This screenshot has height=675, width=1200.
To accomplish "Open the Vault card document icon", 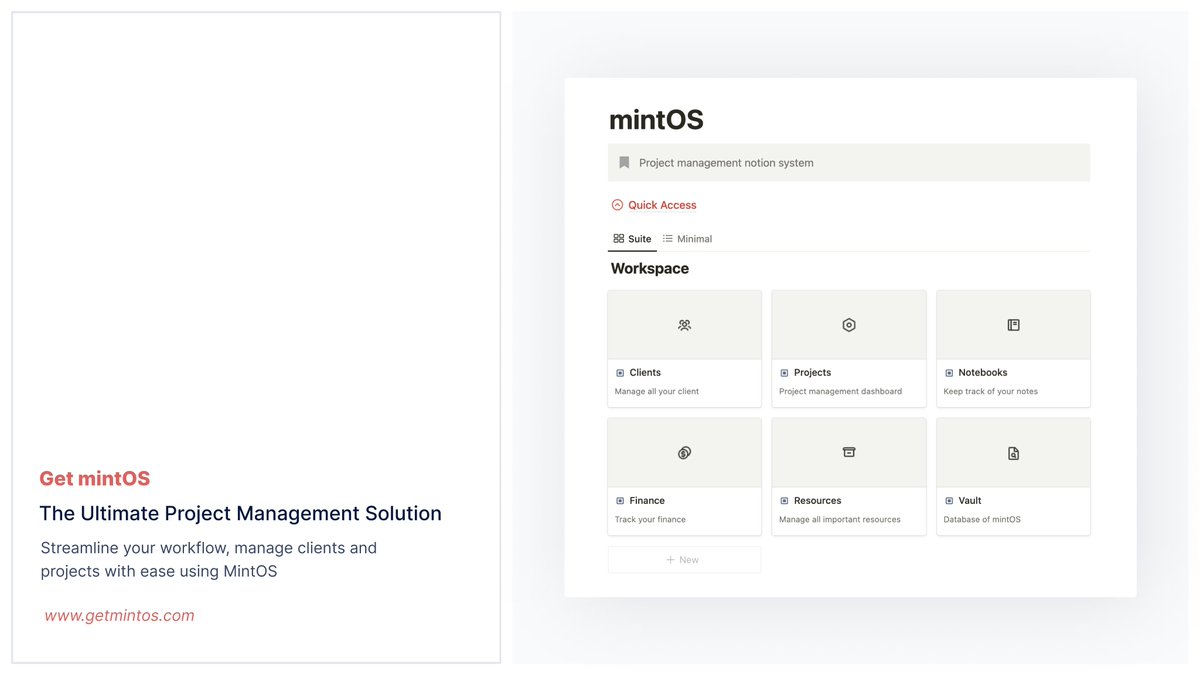I will (x=1013, y=453).
